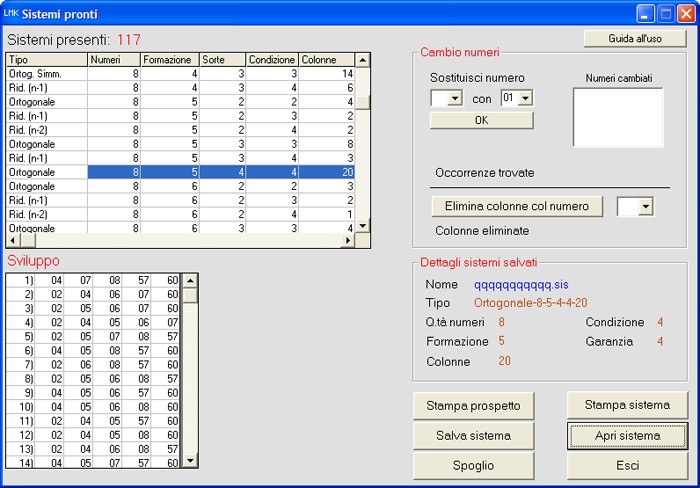Close the Sistemi pronti window

(x=686, y=13)
